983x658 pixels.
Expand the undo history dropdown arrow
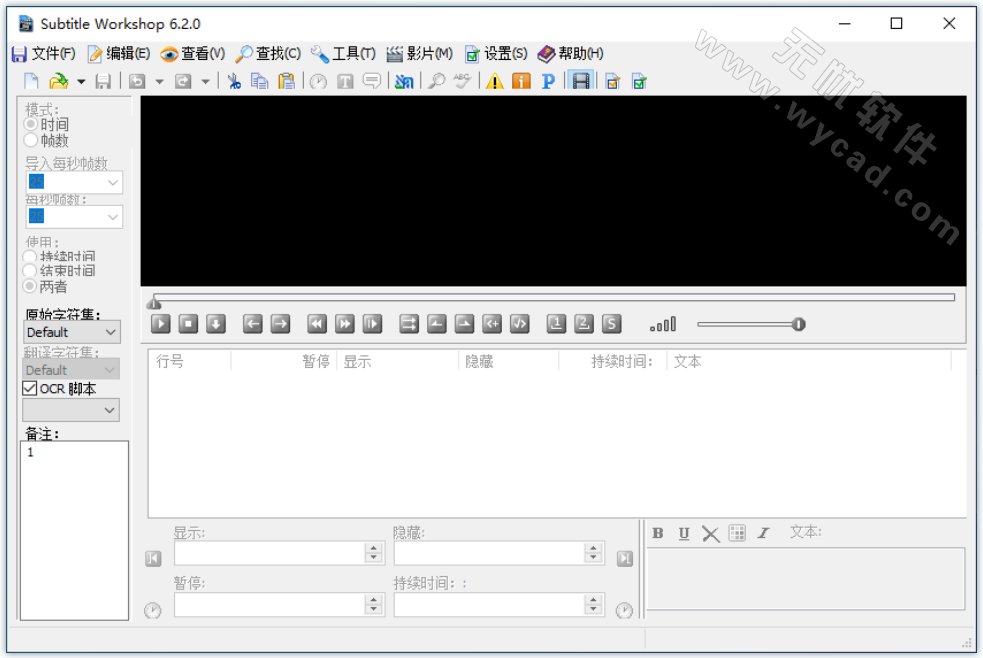159,81
